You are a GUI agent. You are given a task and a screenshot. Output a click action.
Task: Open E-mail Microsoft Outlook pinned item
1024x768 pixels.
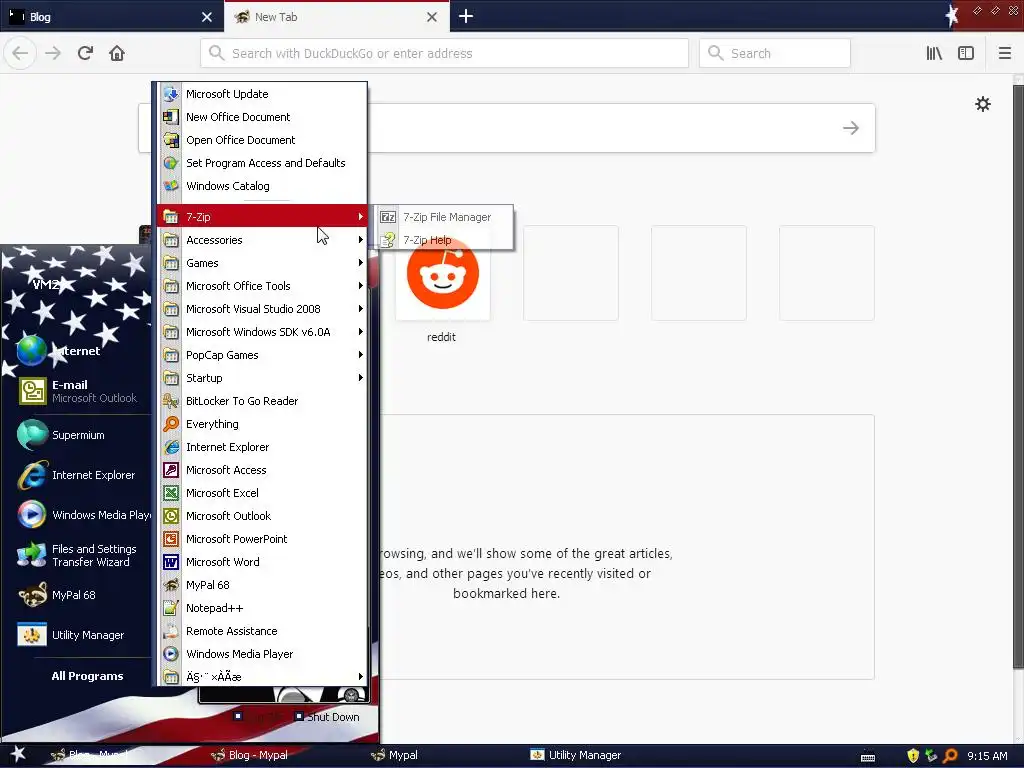[x=78, y=391]
